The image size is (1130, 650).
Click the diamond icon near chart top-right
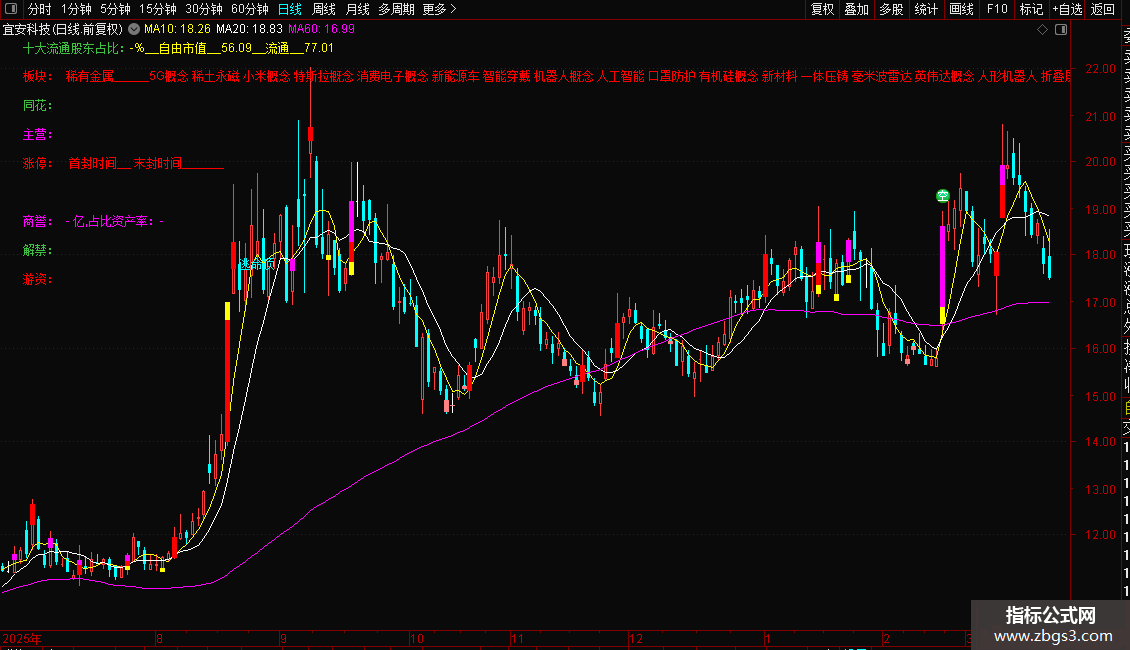pyautogui.click(x=1042, y=29)
